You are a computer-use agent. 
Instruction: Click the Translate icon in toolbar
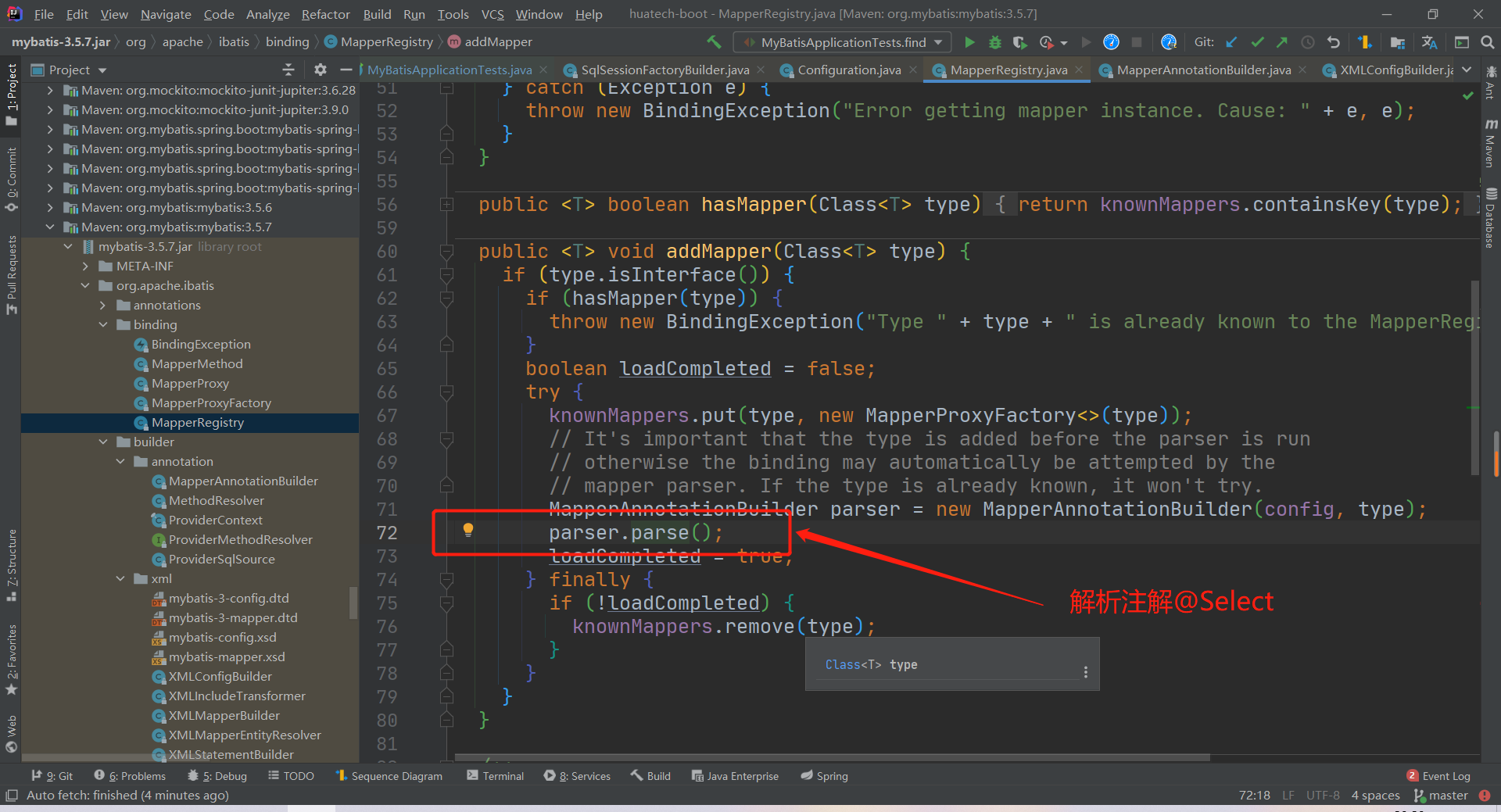pos(1429,42)
